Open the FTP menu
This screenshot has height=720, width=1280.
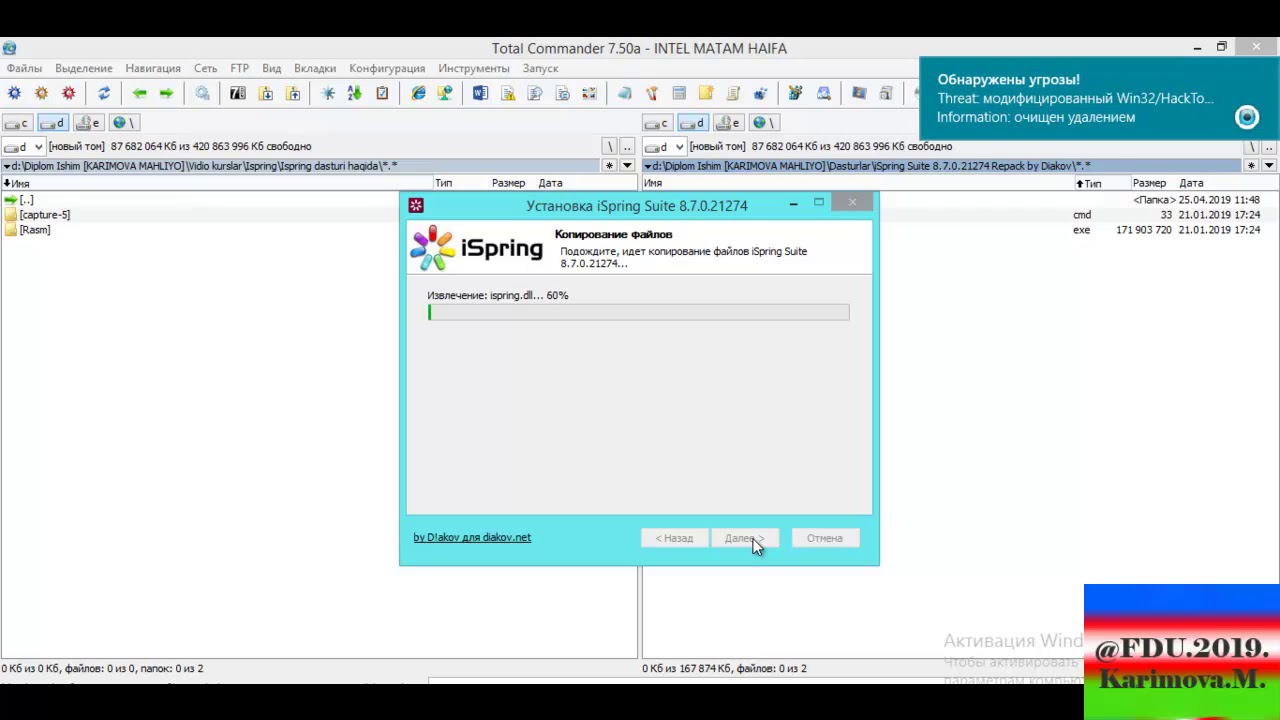[239, 68]
